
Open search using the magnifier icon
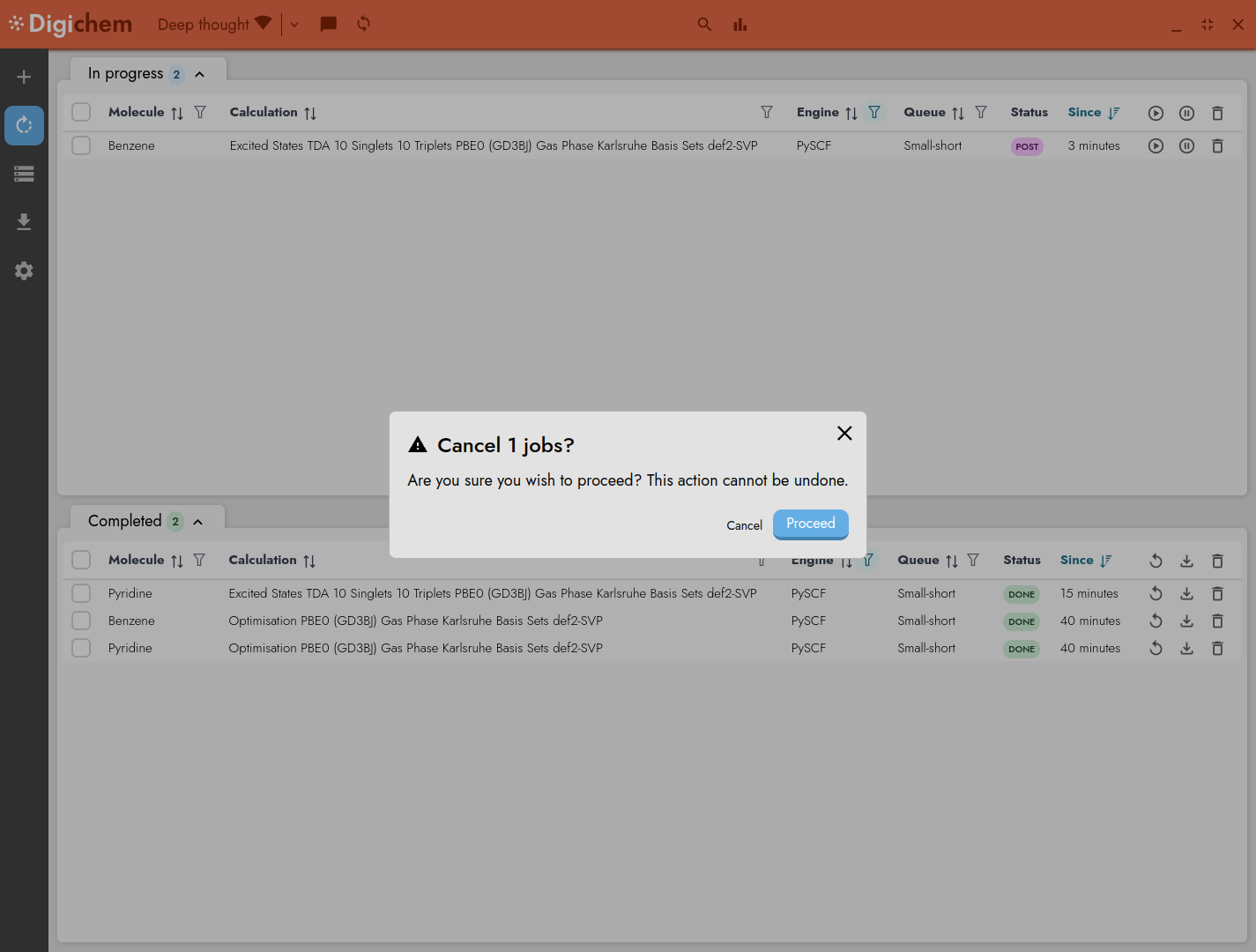pyautogui.click(x=704, y=24)
